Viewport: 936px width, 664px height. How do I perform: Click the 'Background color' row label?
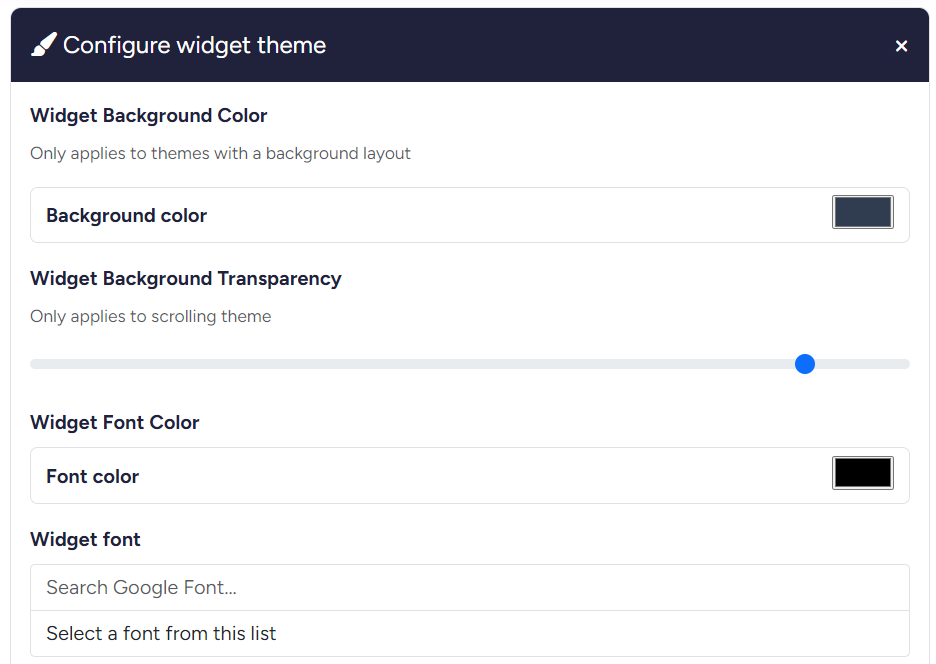coord(126,215)
